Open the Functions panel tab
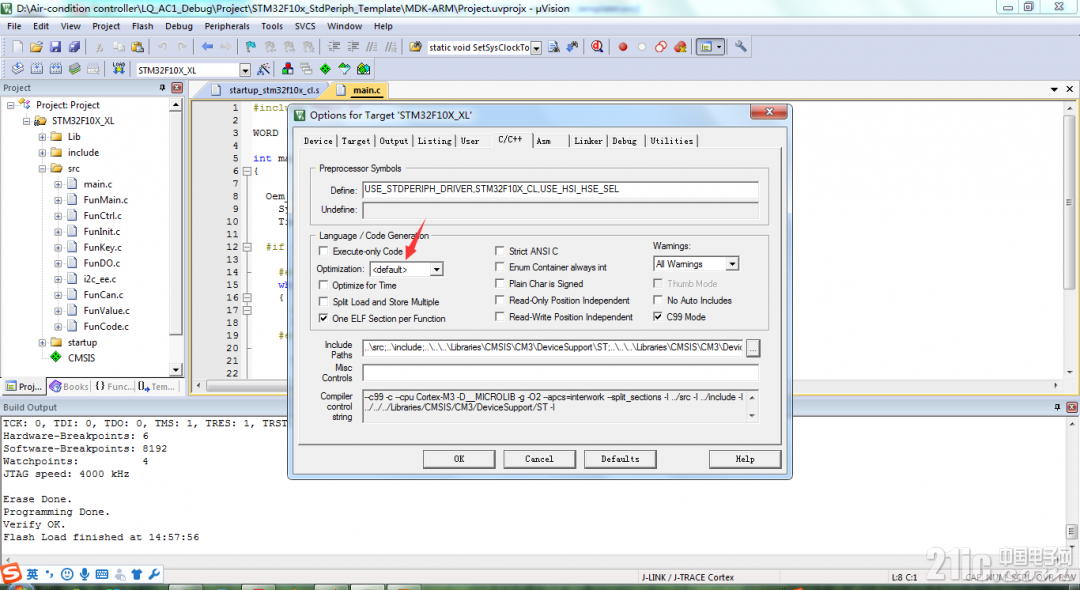 click(114, 387)
